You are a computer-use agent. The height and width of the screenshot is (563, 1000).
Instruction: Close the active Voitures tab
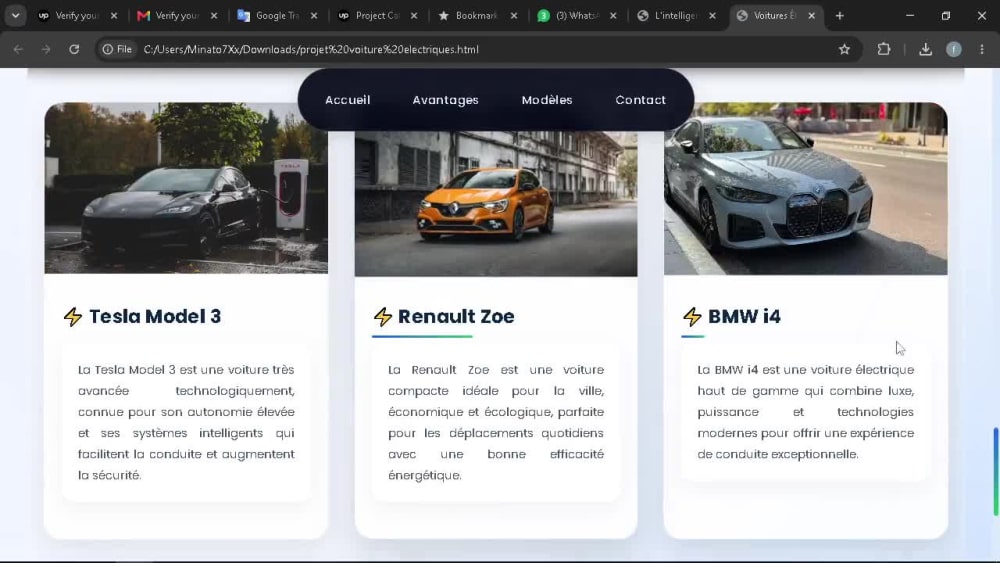click(811, 16)
